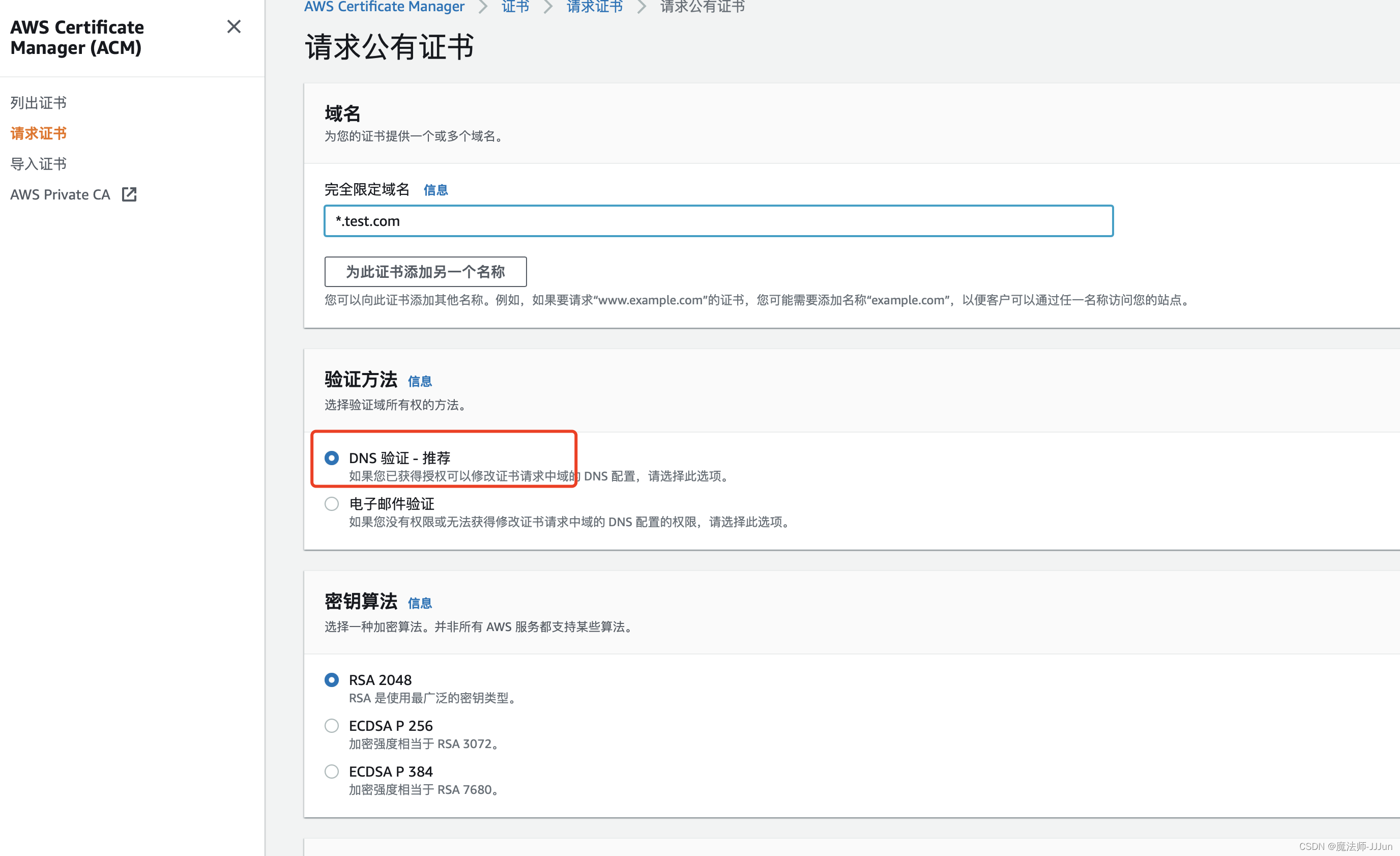
Task: Open 信息 link next to 验证方法
Action: pos(420,381)
